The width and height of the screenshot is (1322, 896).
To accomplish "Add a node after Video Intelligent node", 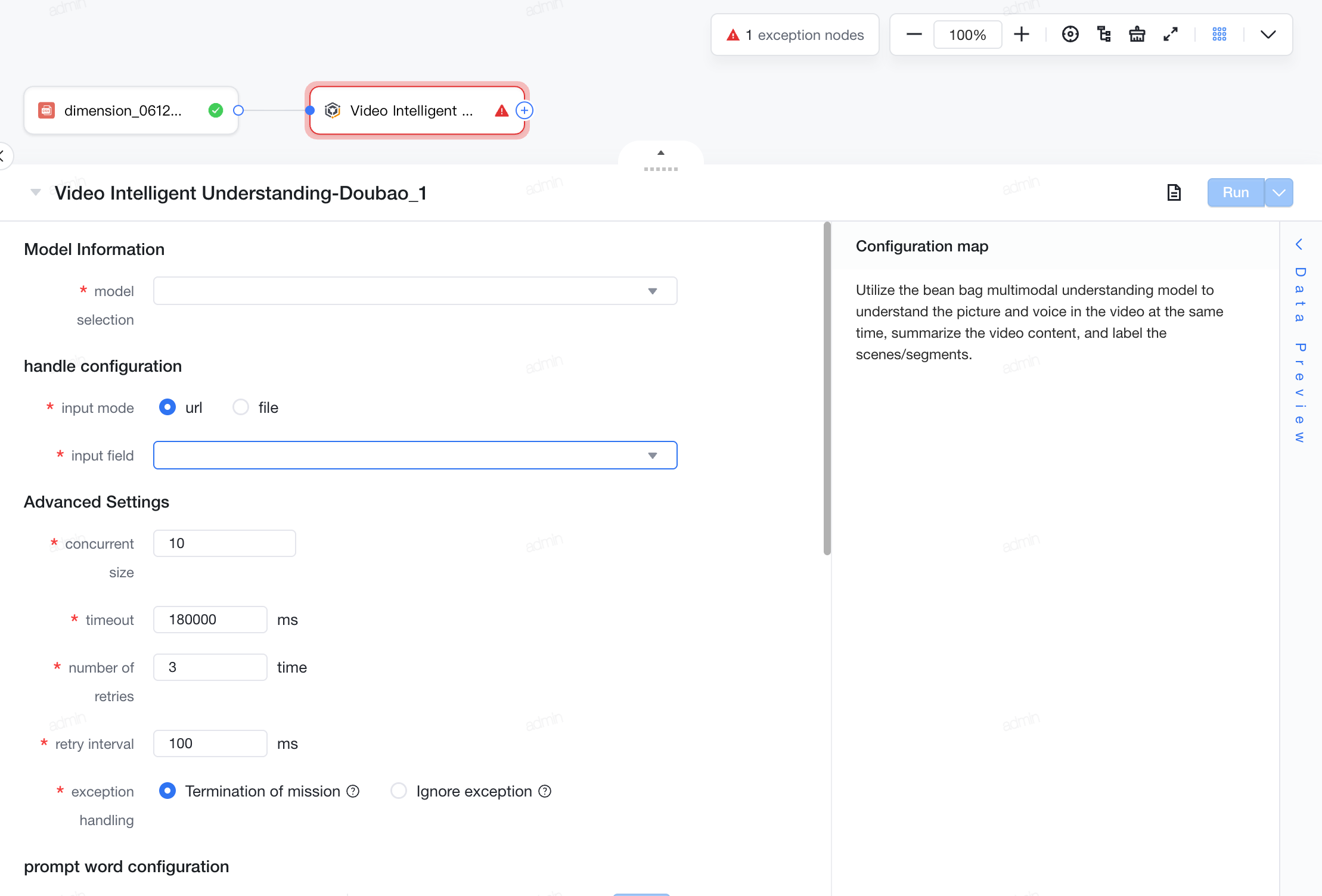I will (525, 110).
